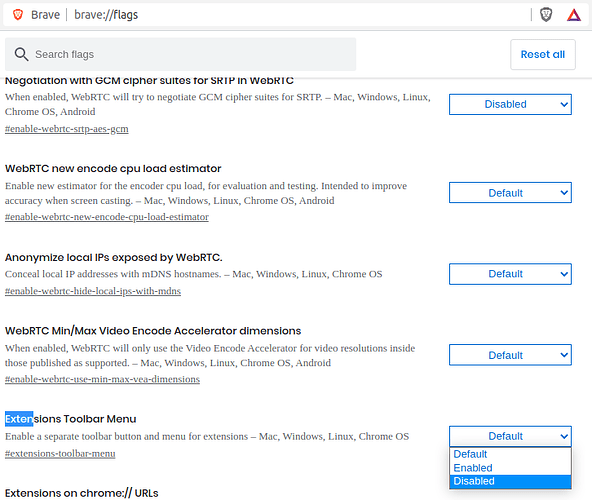
Task: Open the Min/Max Video Encode Accelerator dropdown
Action: point(510,355)
